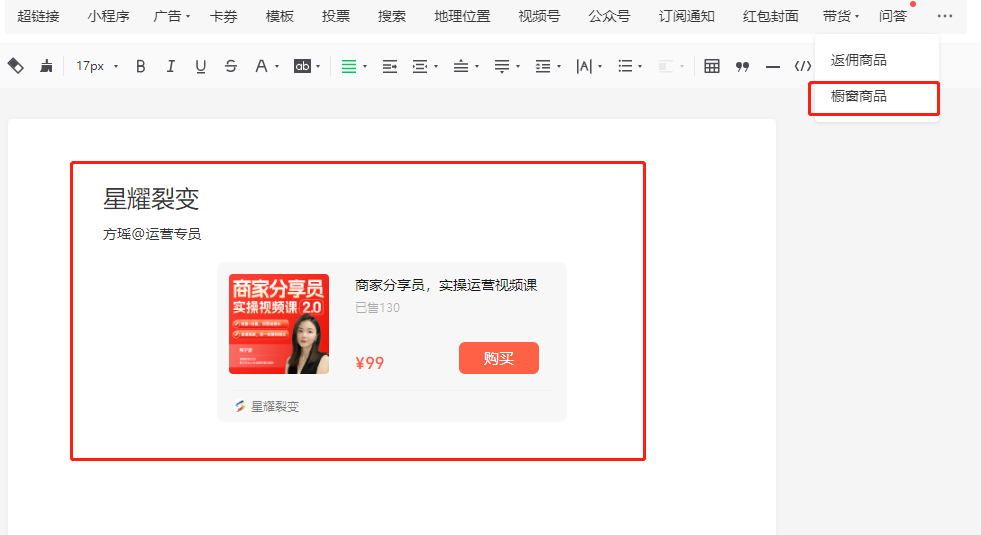Expand the highlight color dropdown arrow
981x535 pixels.
318,66
